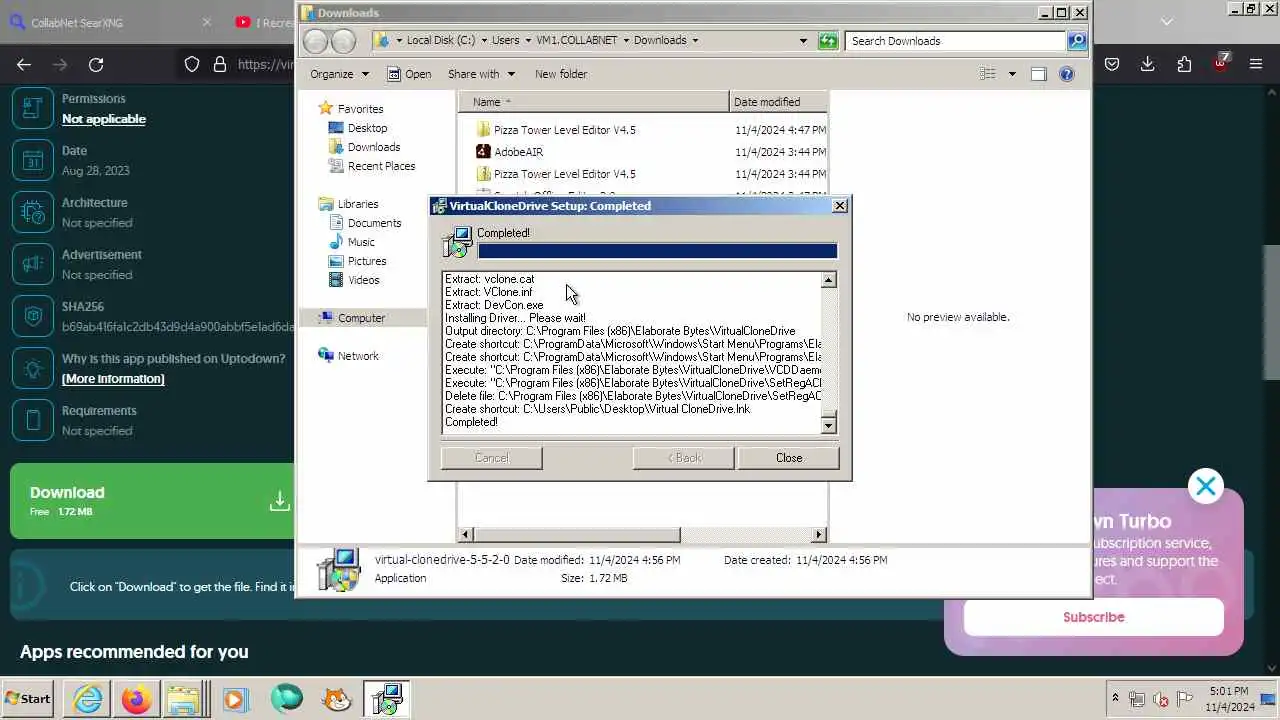The image size is (1280, 720).
Task: Click New folder in Explorer toolbar
Action: pos(561,74)
